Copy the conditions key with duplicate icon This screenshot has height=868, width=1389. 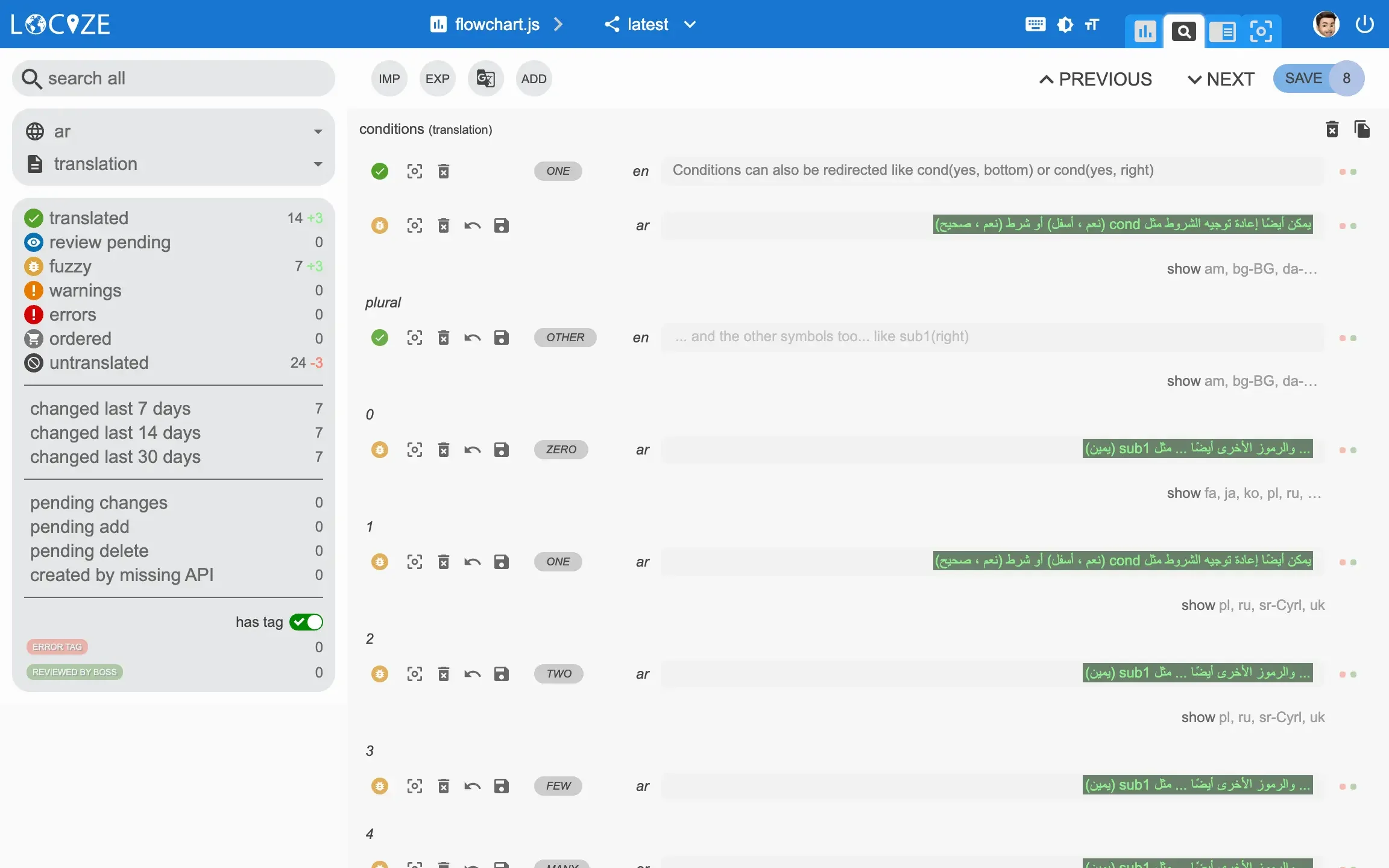[1362, 129]
